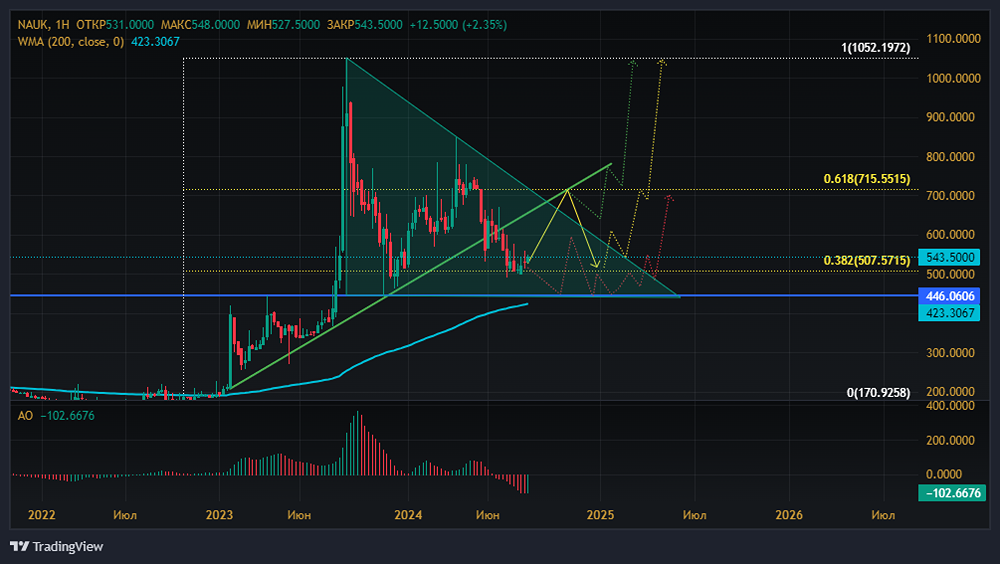The image size is (1000, 564).
Task: Click the AO scale tag -102.6676
Action: 952,493
